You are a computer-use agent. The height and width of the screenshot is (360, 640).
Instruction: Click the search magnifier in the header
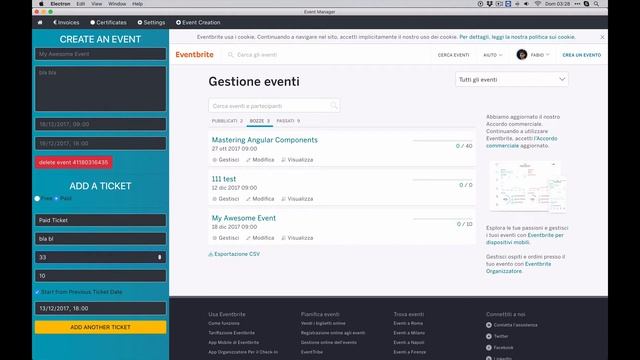(231, 55)
